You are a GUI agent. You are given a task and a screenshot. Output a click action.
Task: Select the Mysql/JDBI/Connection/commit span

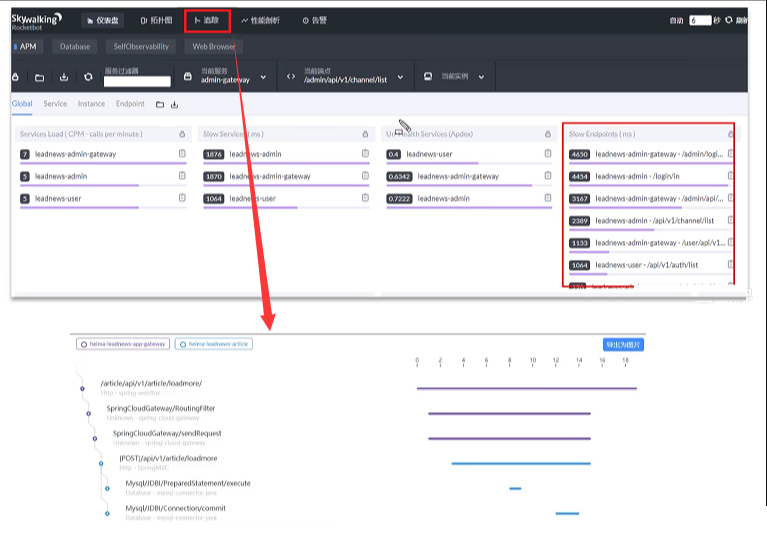click(176, 508)
